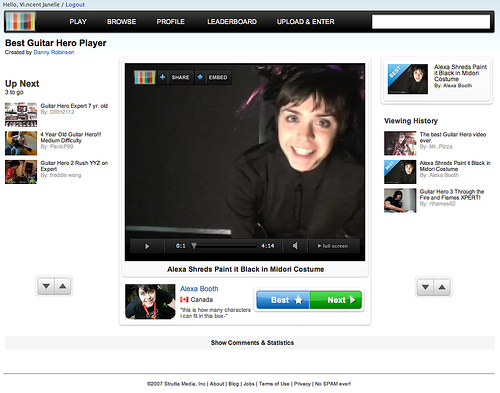Click the Viewing History down arrow
The image size is (500, 393).
[425, 287]
